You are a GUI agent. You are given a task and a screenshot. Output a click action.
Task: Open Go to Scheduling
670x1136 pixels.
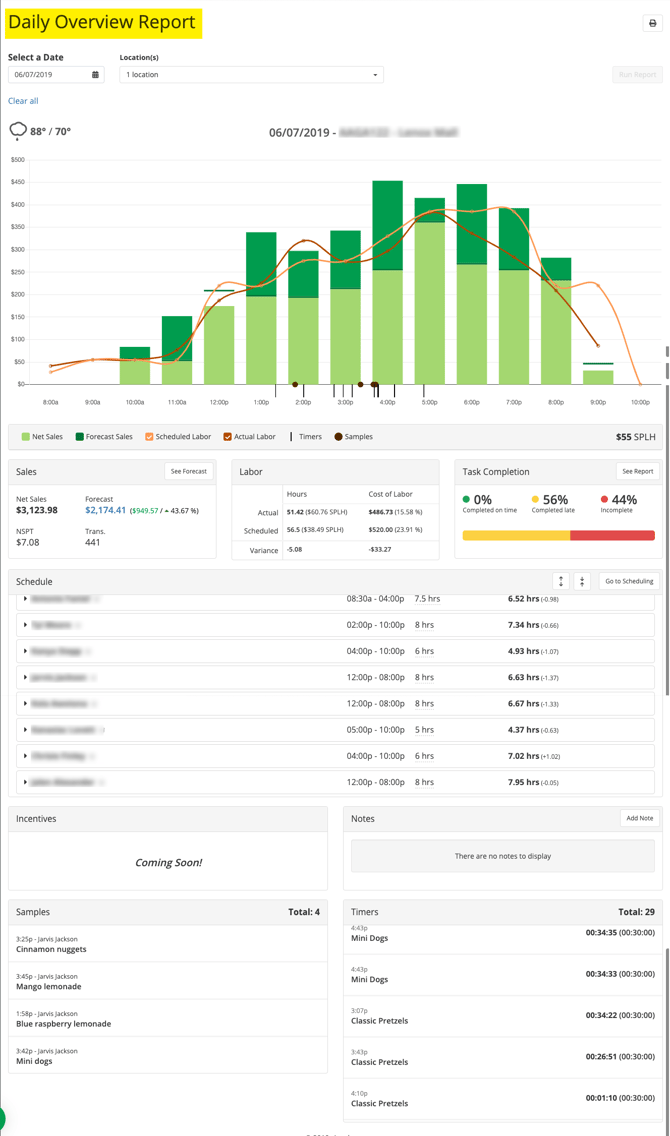[629, 581]
